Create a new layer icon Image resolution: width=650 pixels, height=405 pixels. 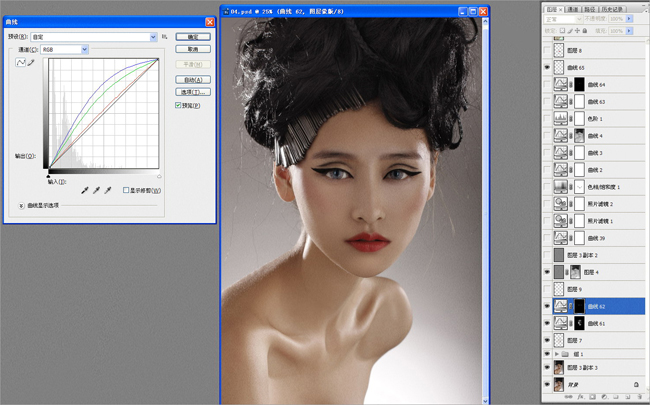[627, 397]
